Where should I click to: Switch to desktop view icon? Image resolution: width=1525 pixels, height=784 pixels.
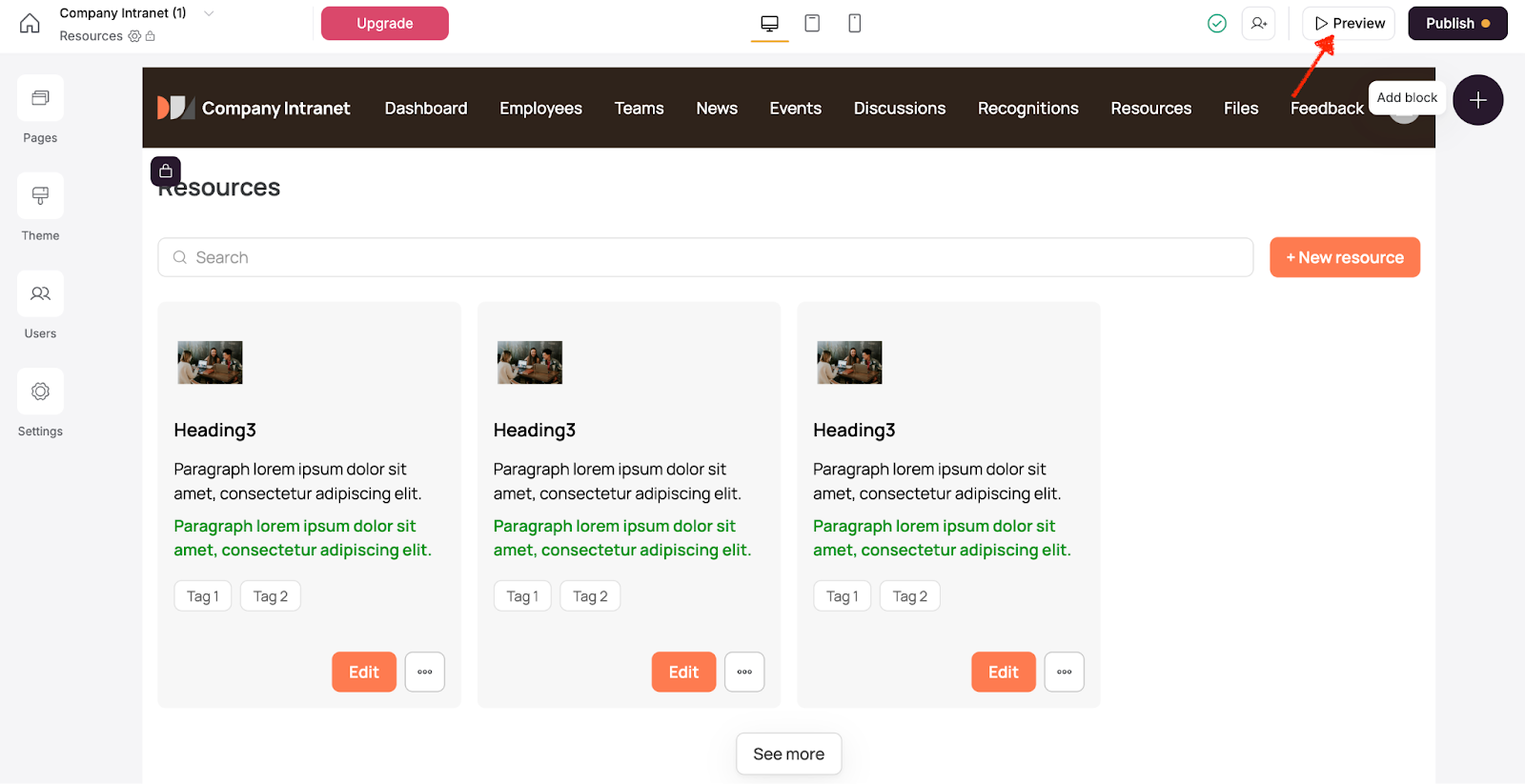point(770,23)
